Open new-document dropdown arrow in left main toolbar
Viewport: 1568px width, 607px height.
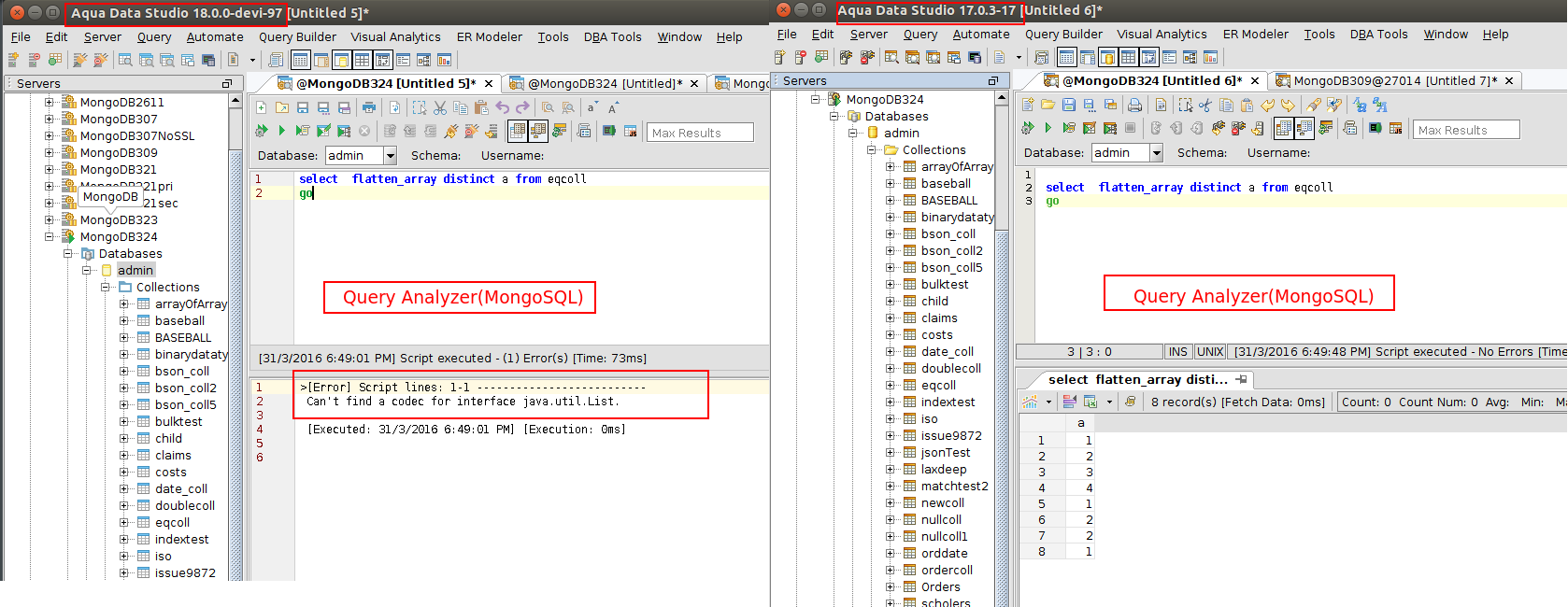tap(252, 60)
